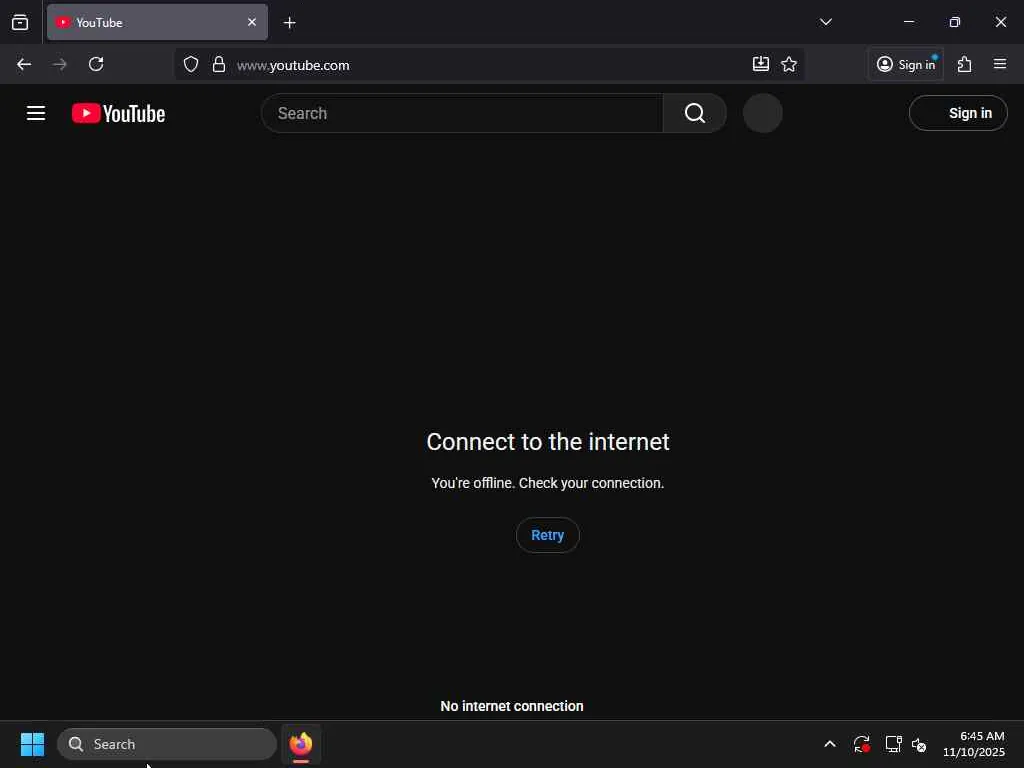This screenshot has width=1024, height=768.
Task: Click the 'No internet connection' notice
Action: pos(512,706)
